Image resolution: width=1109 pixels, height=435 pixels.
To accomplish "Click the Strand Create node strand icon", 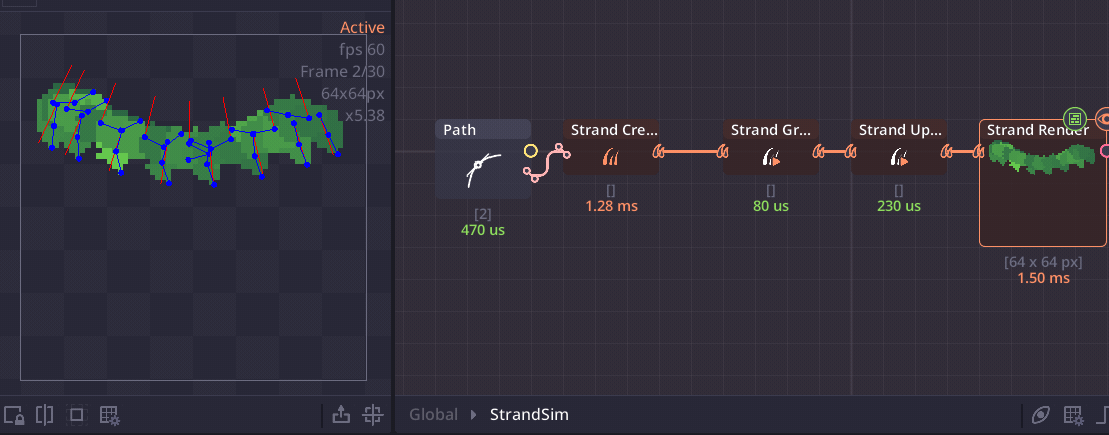I will [611, 157].
